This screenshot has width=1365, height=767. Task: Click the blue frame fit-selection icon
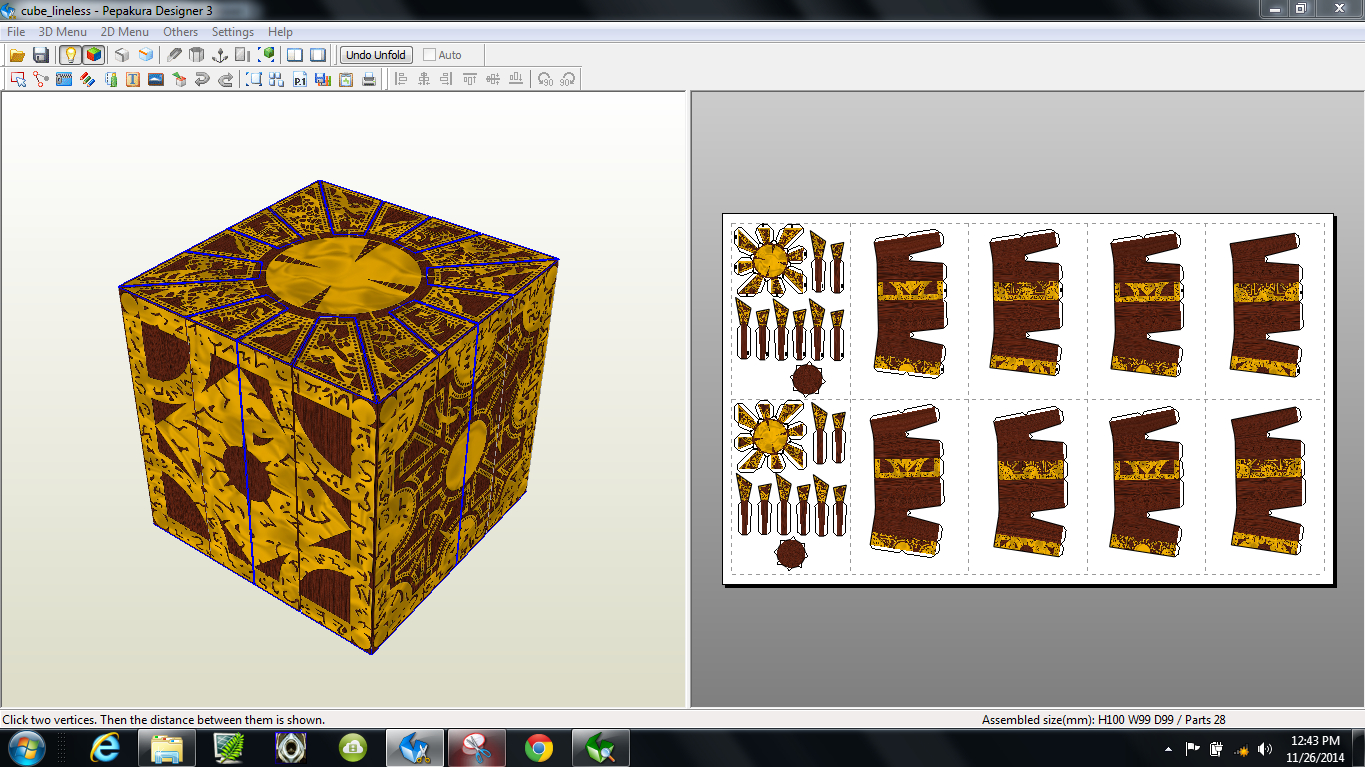pyautogui.click(x=254, y=79)
